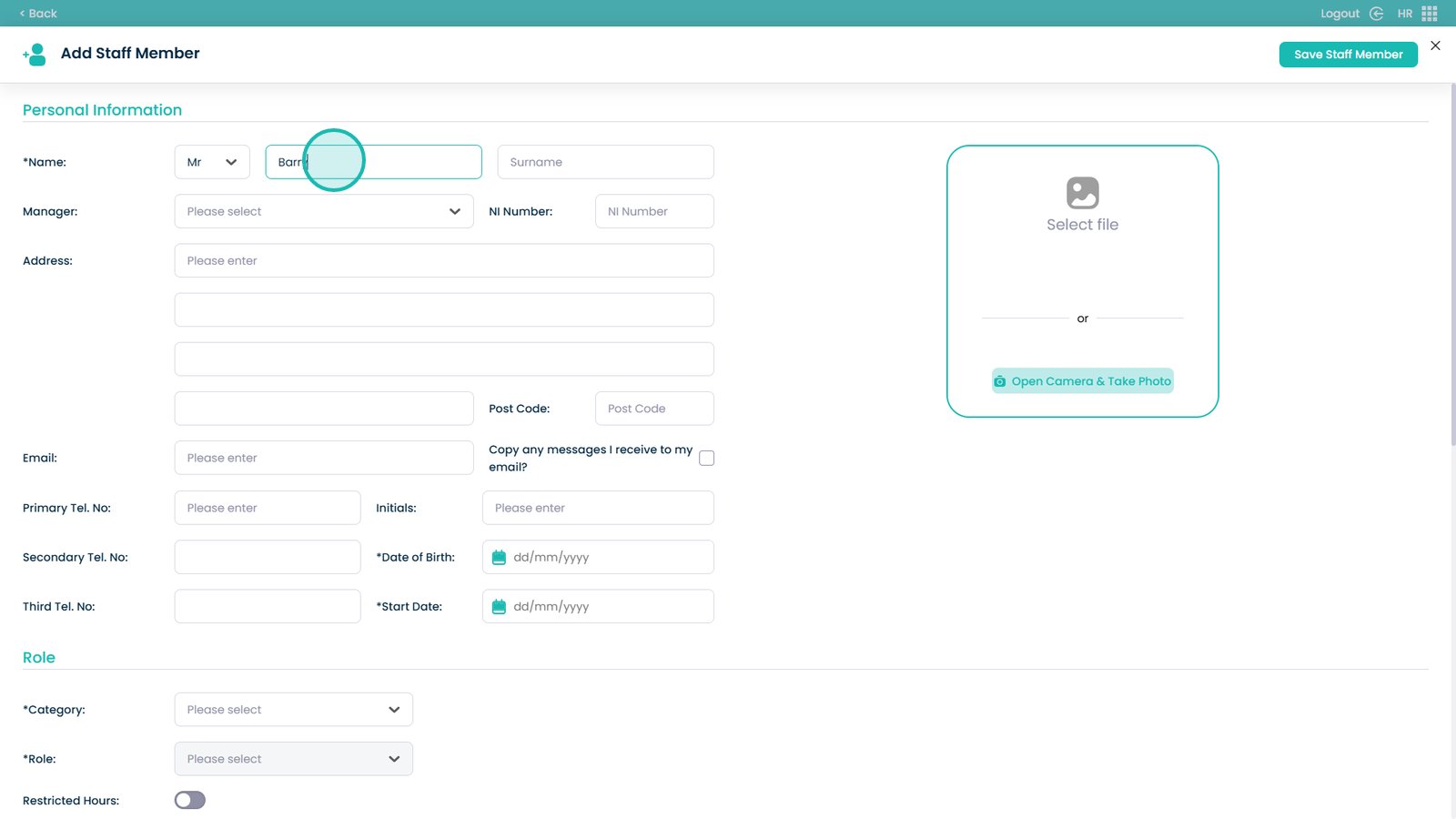The height and width of the screenshot is (819, 1456).
Task: Click the camera icon in photo button
Action: tap(1000, 381)
